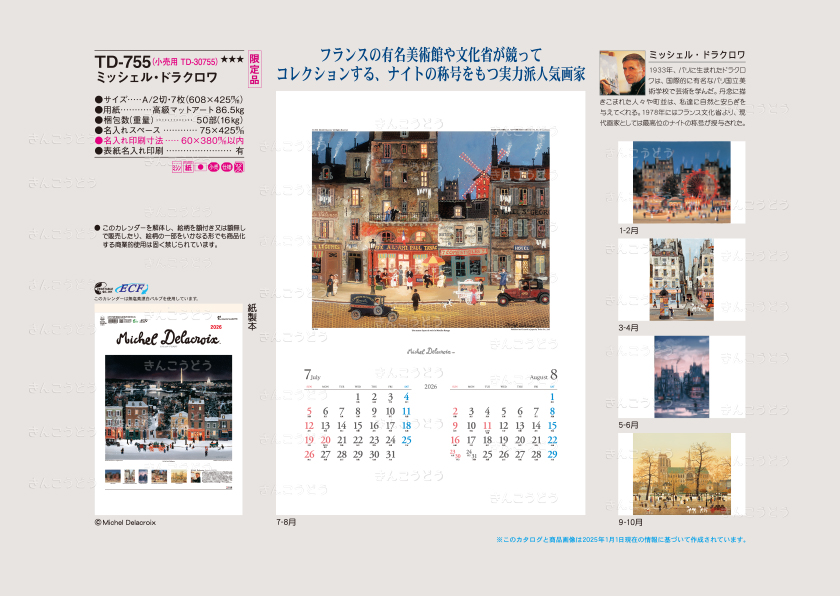This screenshot has height=596, width=840.
Task: Click the commercial-use prohibition notice paragraph
Action: 170,236
